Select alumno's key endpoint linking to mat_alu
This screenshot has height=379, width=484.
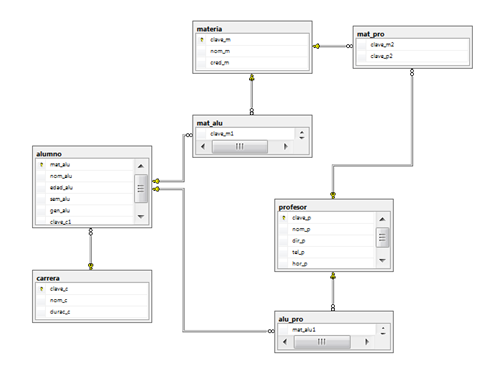[156, 181]
